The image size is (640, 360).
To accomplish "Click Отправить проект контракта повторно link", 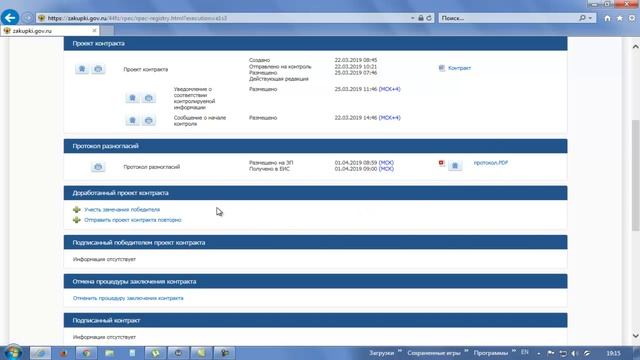I will [x=133, y=220].
